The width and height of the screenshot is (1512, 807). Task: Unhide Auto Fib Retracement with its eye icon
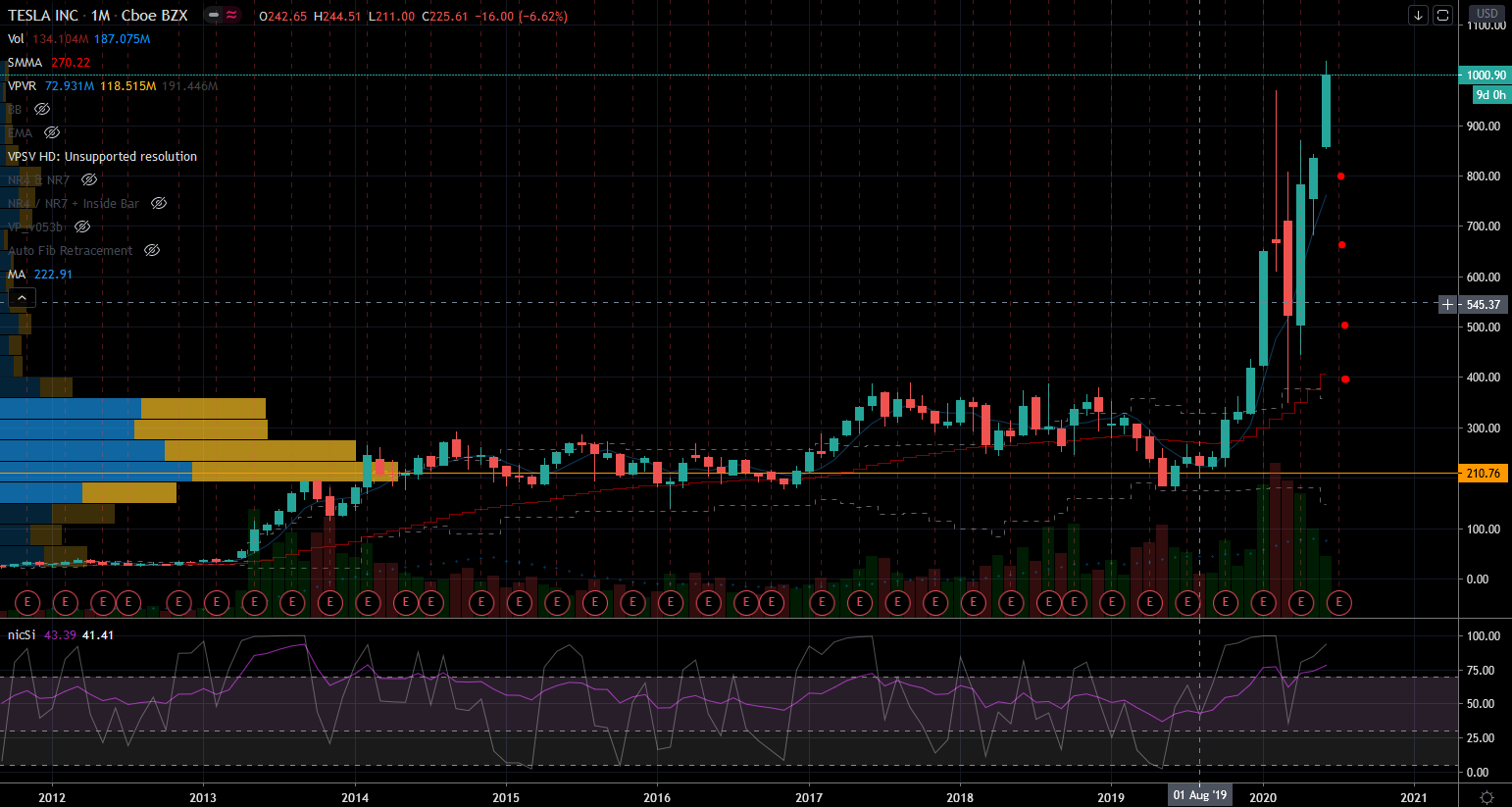point(152,250)
